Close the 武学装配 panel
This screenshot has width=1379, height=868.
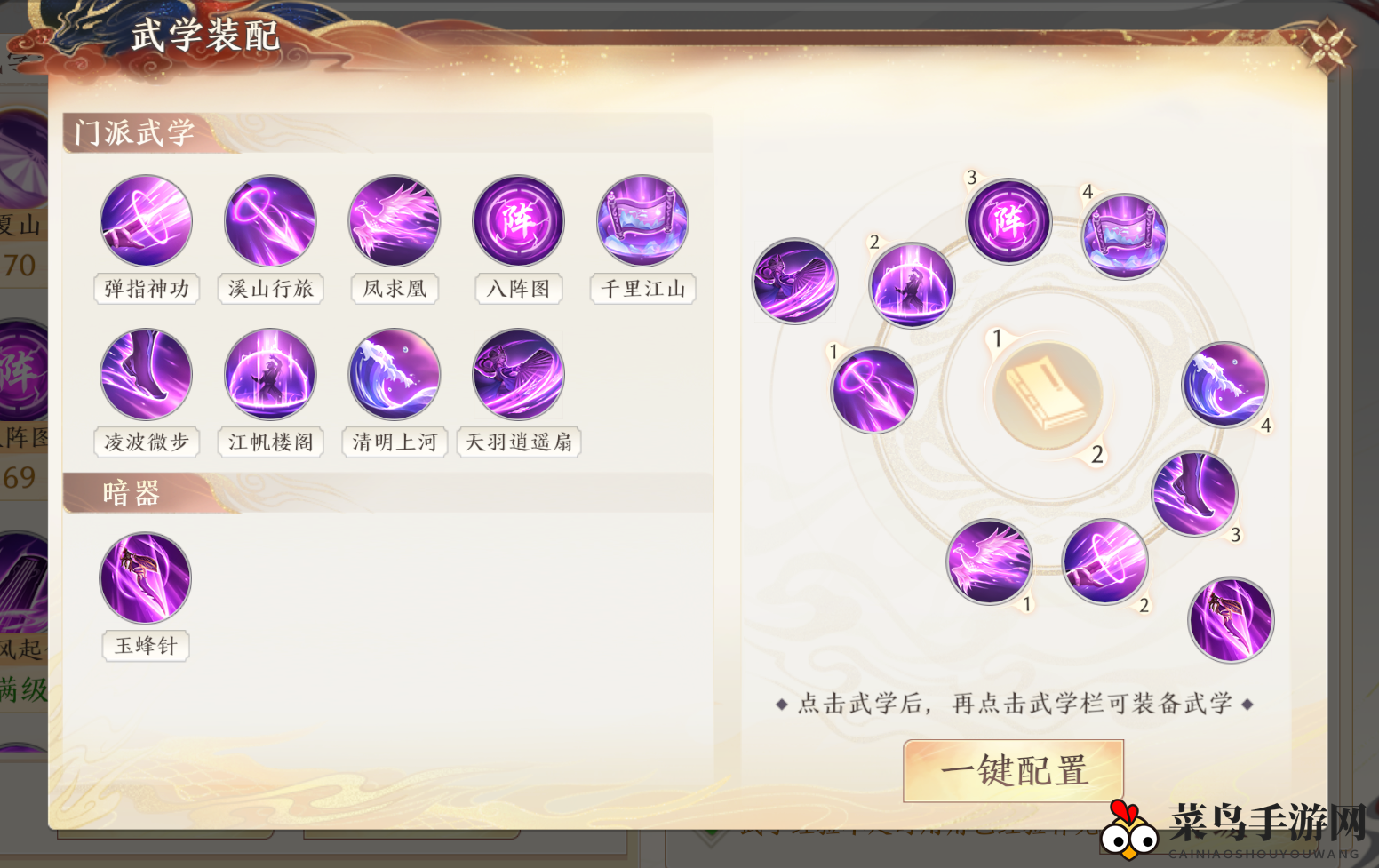(x=1325, y=45)
